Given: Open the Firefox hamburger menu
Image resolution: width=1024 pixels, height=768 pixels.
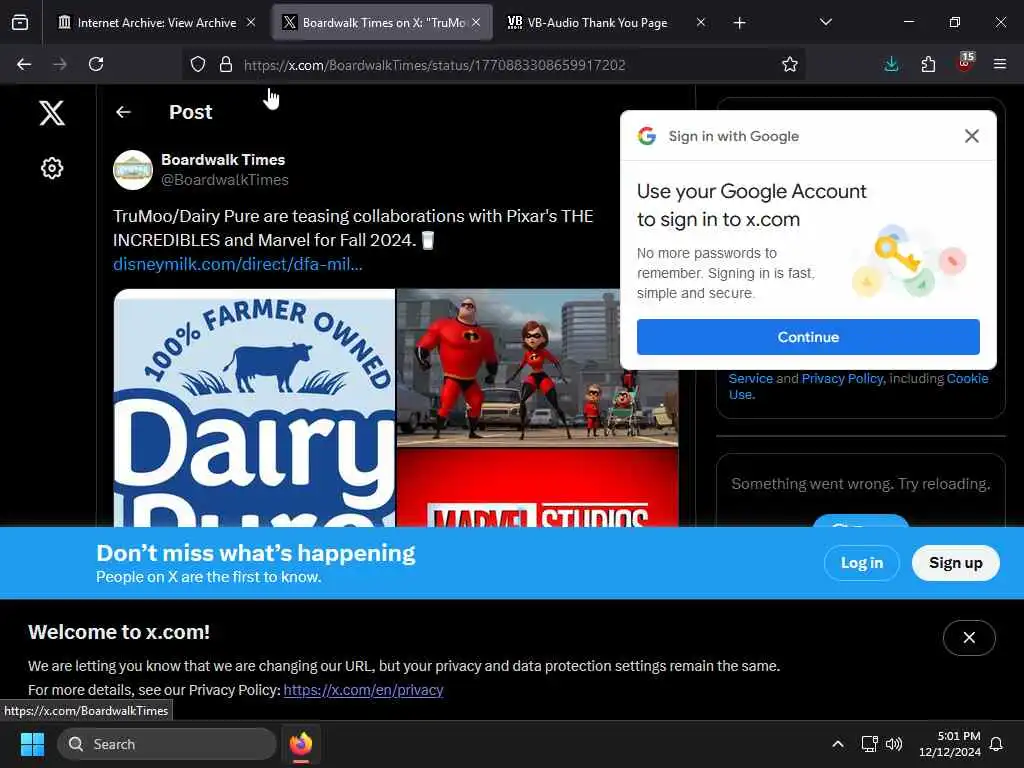Looking at the screenshot, I should pos(999,64).
